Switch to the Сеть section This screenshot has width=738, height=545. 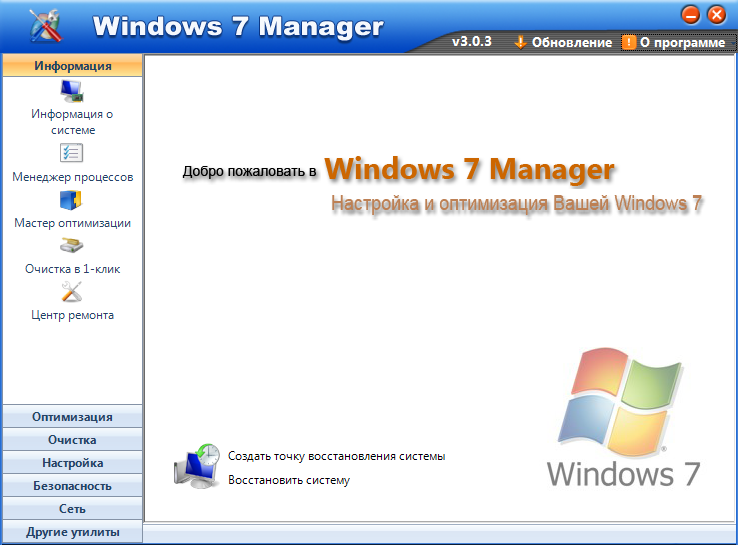click(72, 509)
